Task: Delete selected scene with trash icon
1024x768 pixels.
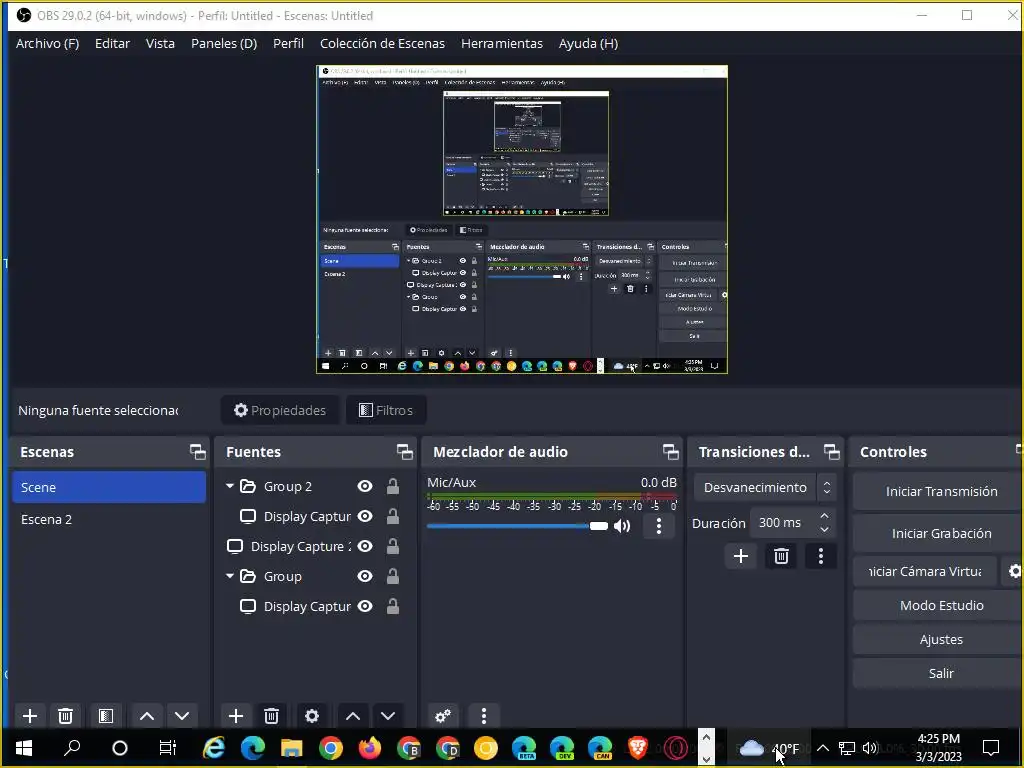Action: (65, 716)
